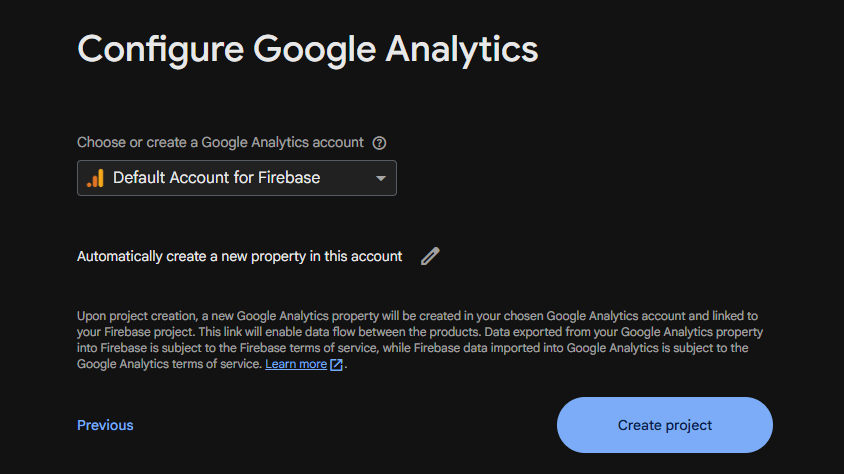Image resolution: width=844 pixels, height=474 pixels.
Task: Open the Learn more link
Action: point(296,365)
